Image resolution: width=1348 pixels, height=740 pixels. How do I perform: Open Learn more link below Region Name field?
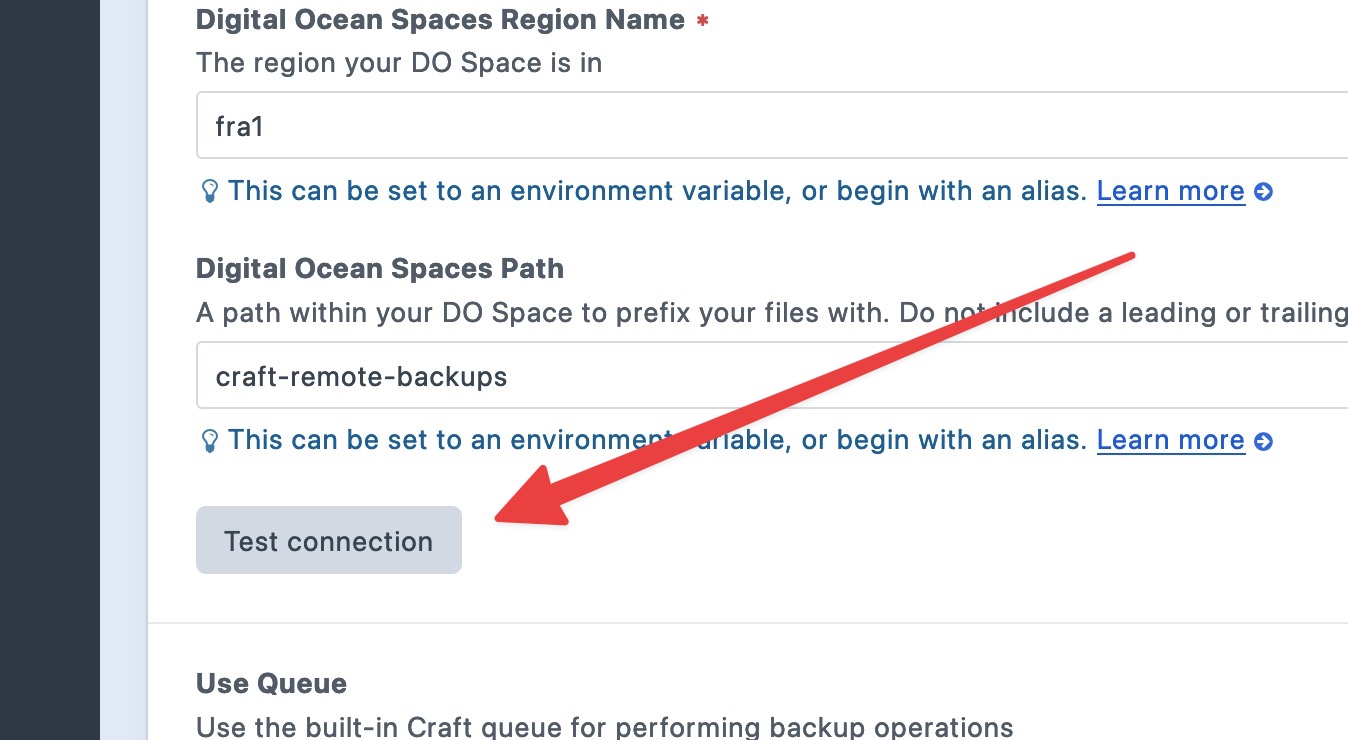(x=1170, y=191)
